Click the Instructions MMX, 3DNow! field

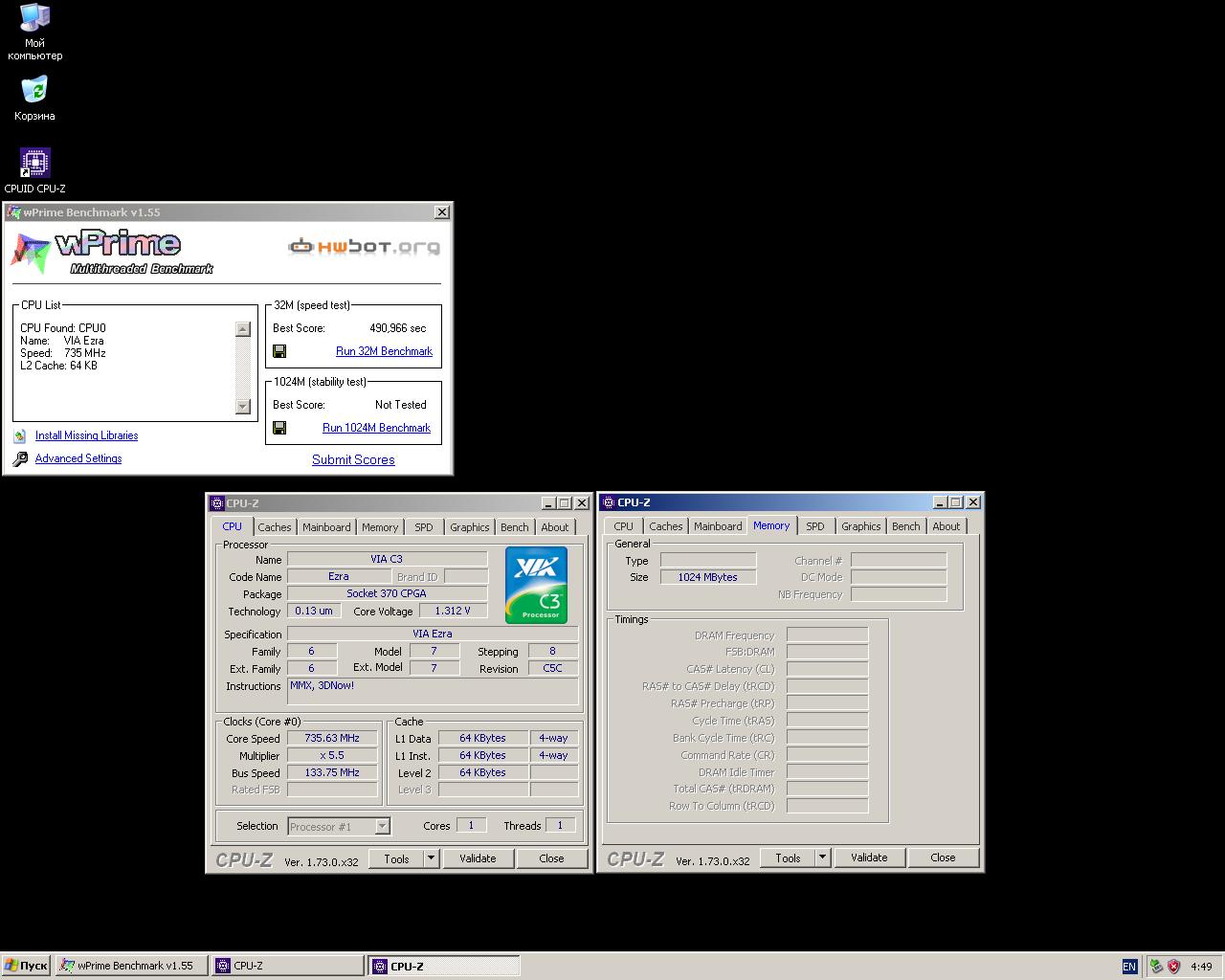433,691
